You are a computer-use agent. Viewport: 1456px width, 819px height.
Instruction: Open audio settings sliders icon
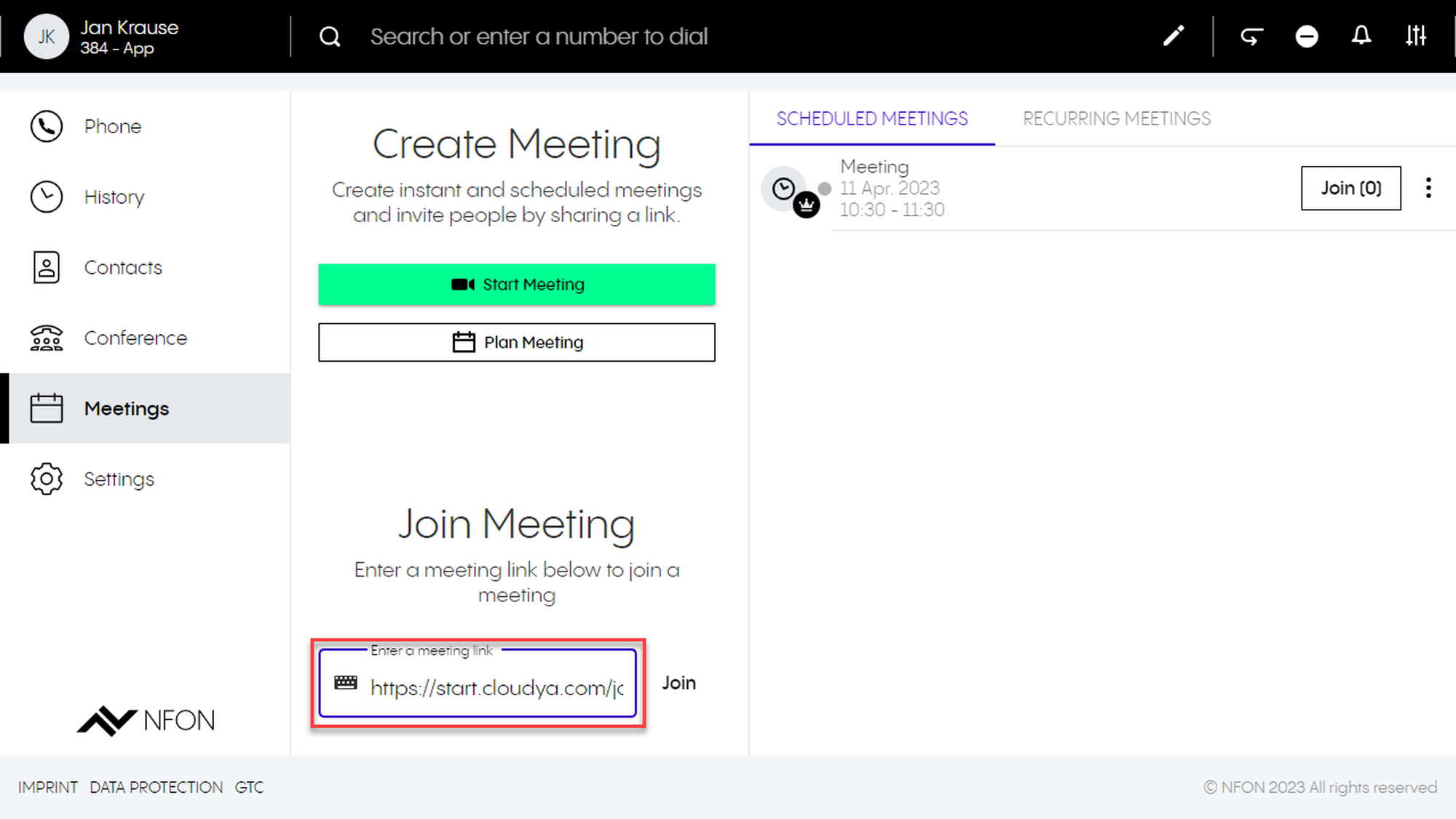pyautogui.click(x=1416, y=36)
